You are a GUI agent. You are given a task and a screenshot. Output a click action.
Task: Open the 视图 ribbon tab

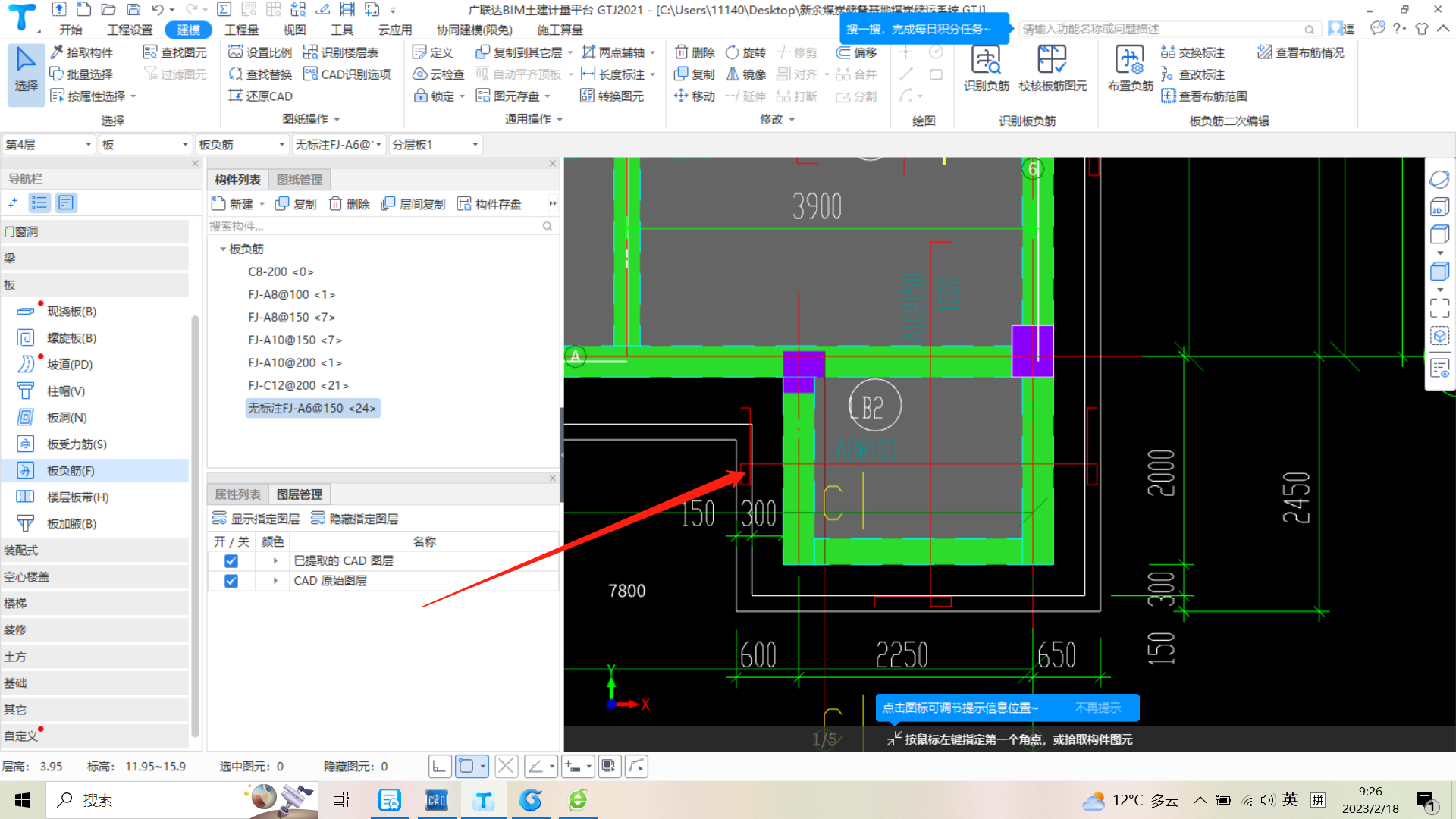tap(294, 30)
